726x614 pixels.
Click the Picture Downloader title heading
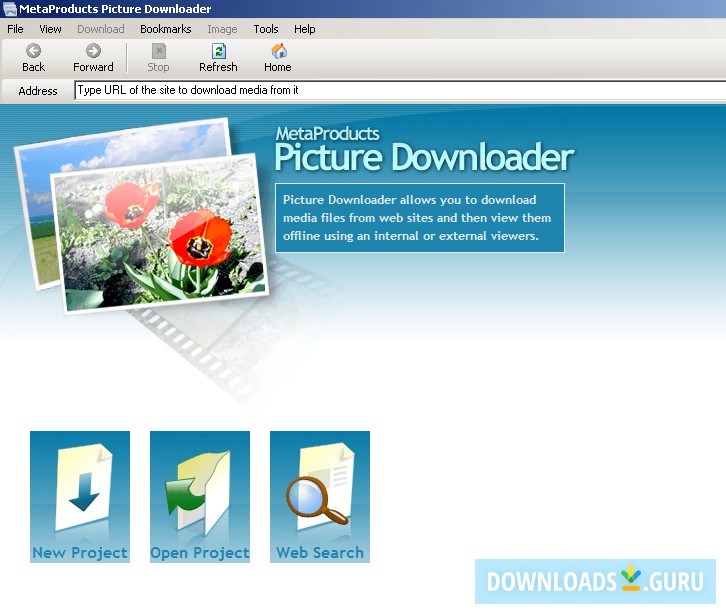(x=424, y=157)
